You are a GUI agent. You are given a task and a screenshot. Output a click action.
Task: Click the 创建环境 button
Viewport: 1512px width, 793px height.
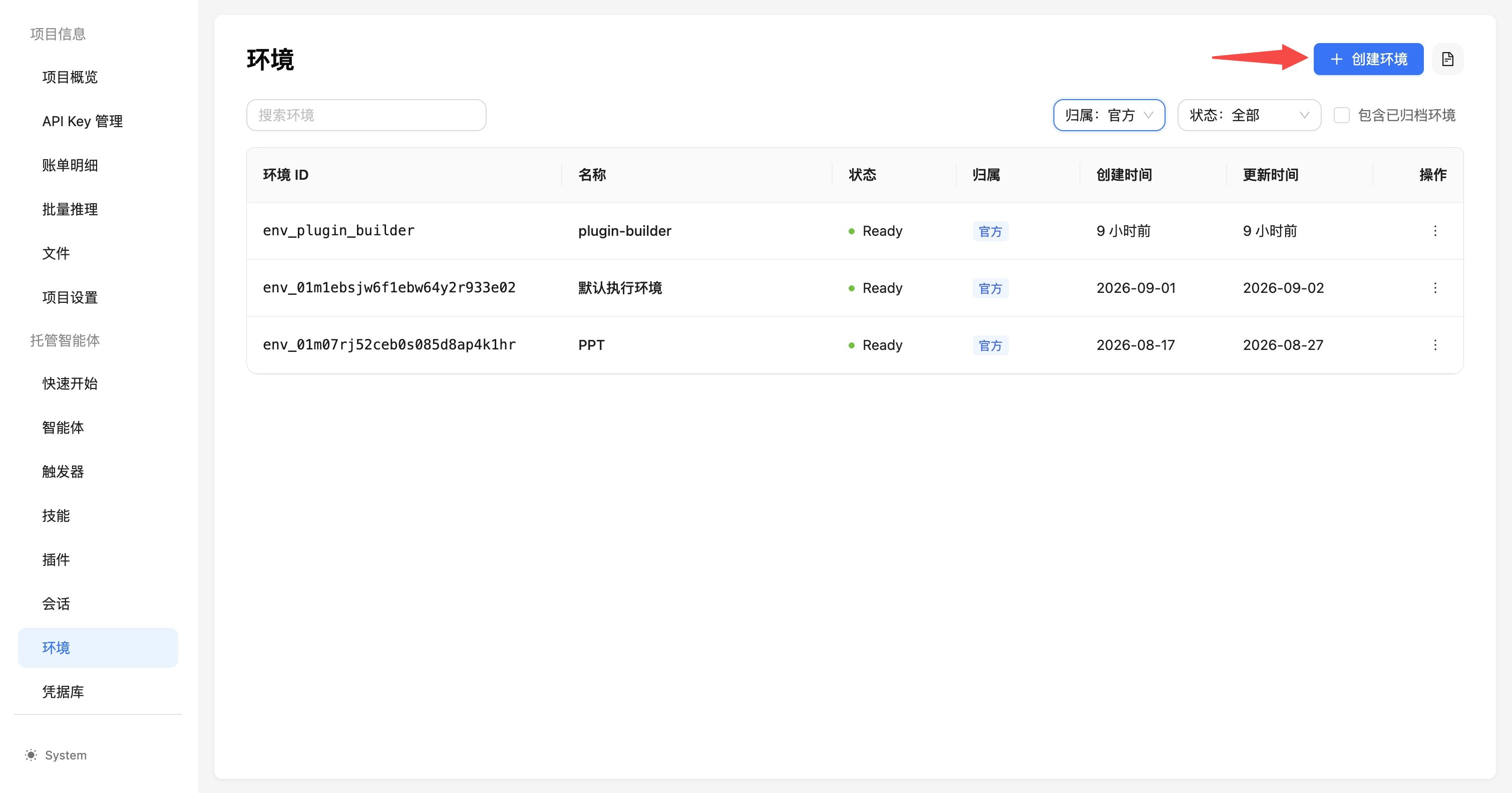tap(1368, 59)
